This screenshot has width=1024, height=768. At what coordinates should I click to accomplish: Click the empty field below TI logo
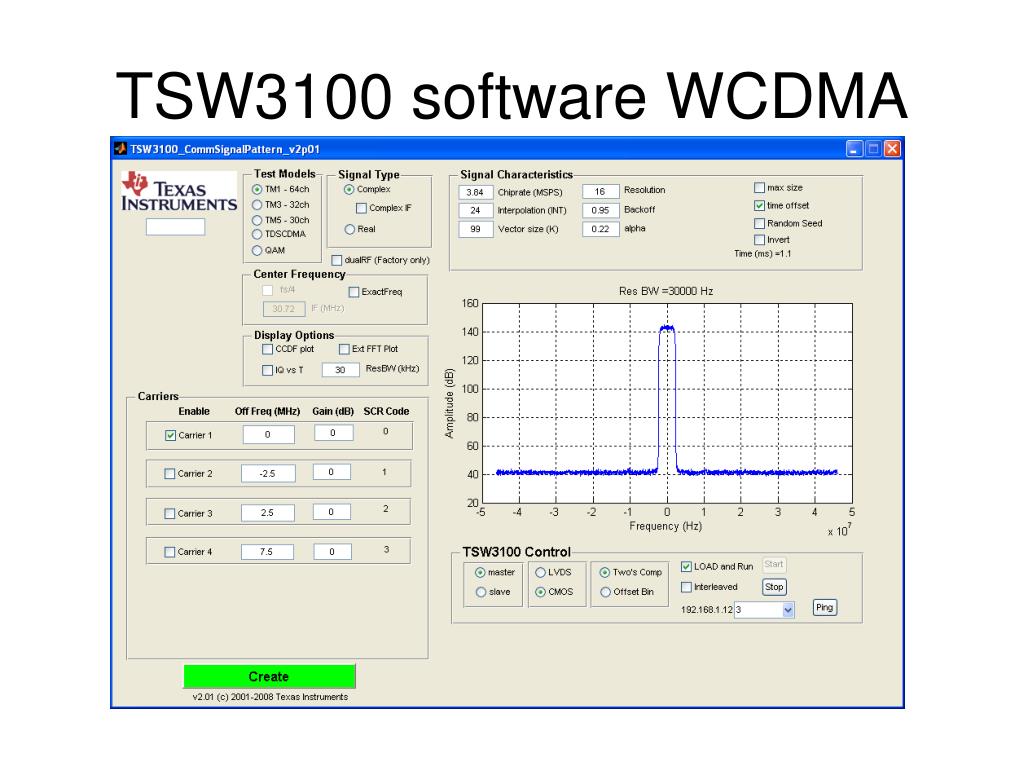(x=175, y=227)
